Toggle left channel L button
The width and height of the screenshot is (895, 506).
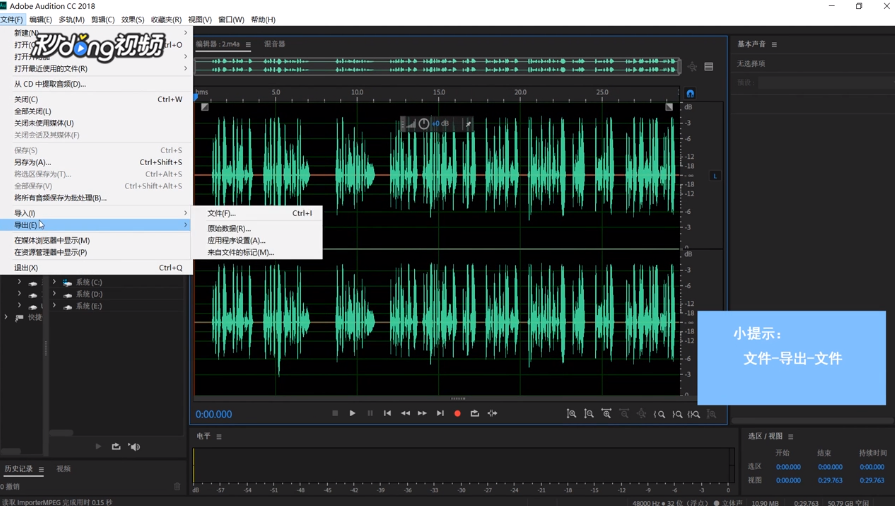[x=715, y=176]
